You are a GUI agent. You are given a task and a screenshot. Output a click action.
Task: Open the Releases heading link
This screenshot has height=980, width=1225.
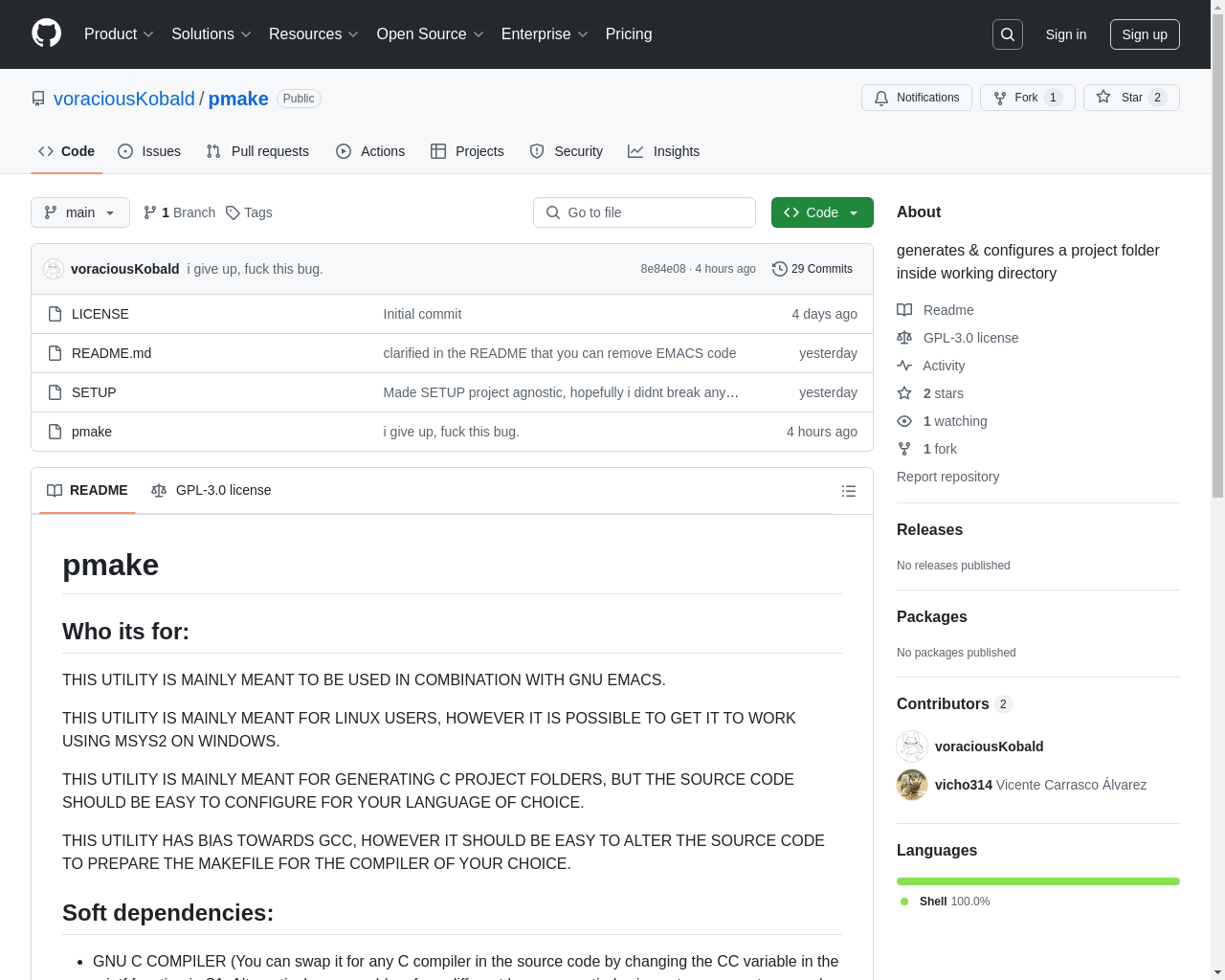click(x=929, y=530)
